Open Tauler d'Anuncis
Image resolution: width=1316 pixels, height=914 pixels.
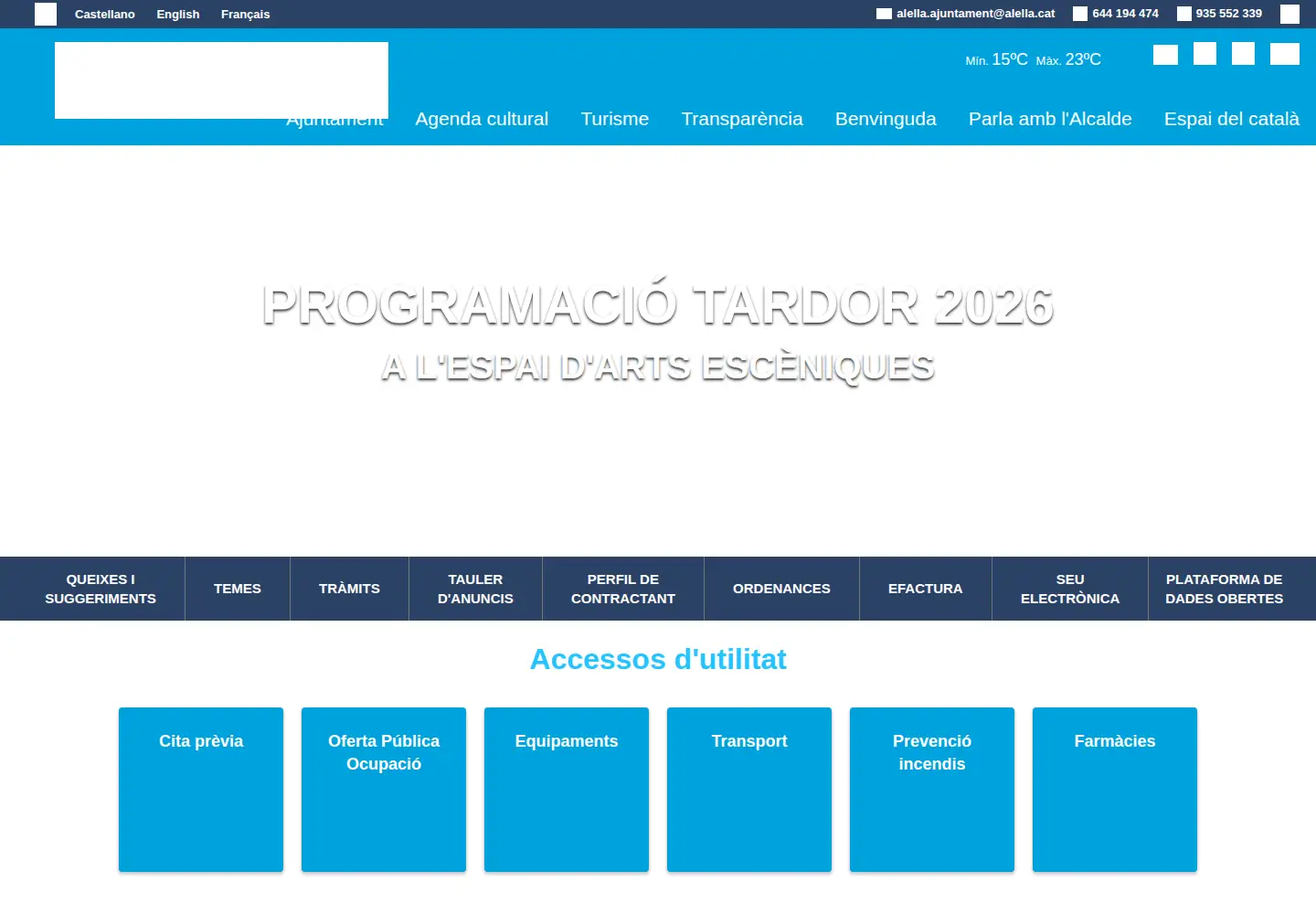(x=475, y=589)
